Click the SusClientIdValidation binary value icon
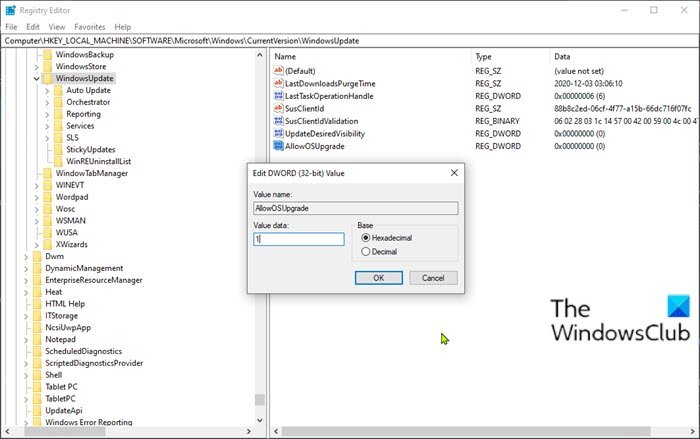Screen dimensions: 700x439 [279, 121]
